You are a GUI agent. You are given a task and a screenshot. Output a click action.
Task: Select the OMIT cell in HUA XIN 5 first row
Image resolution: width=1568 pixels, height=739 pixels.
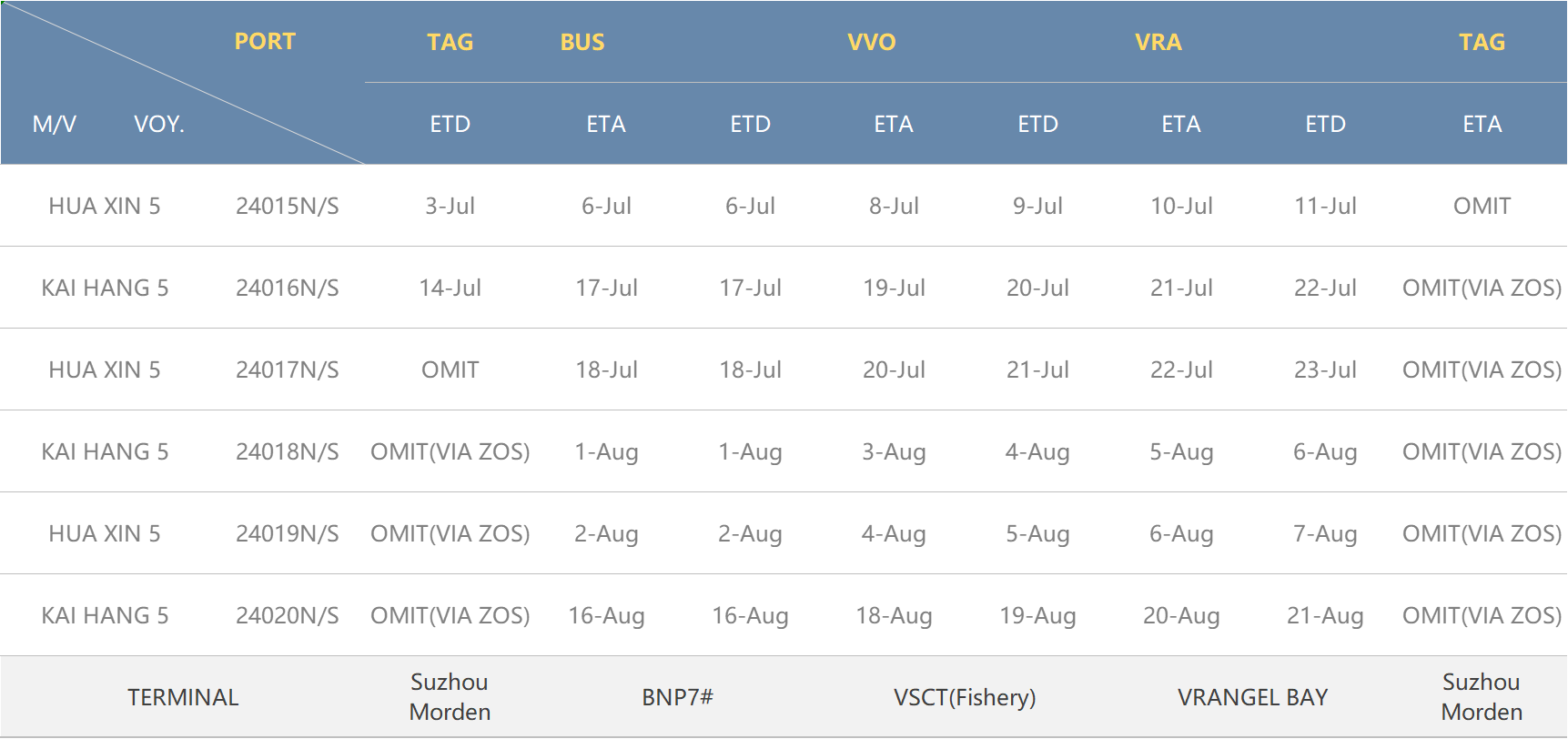click(x=1482, y=206)
